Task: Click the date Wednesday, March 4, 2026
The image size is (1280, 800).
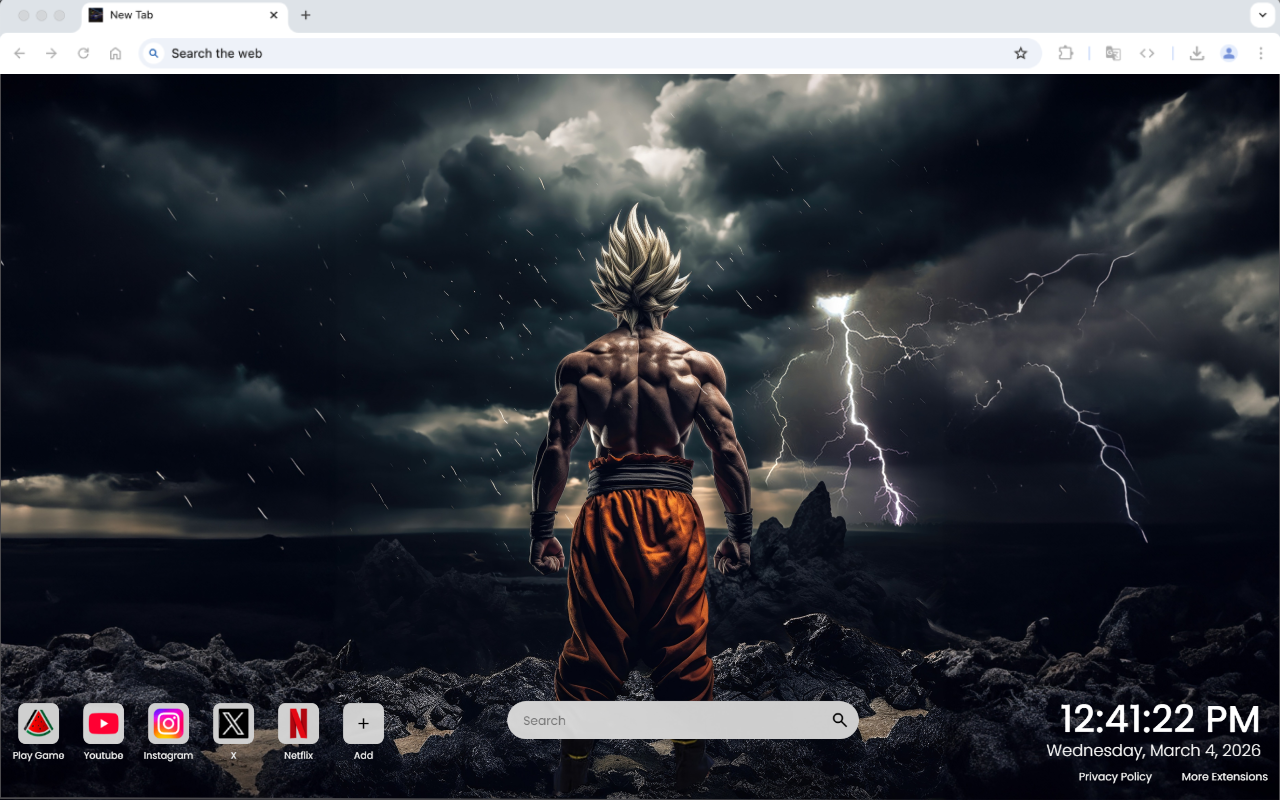Action: (1154, 750)
